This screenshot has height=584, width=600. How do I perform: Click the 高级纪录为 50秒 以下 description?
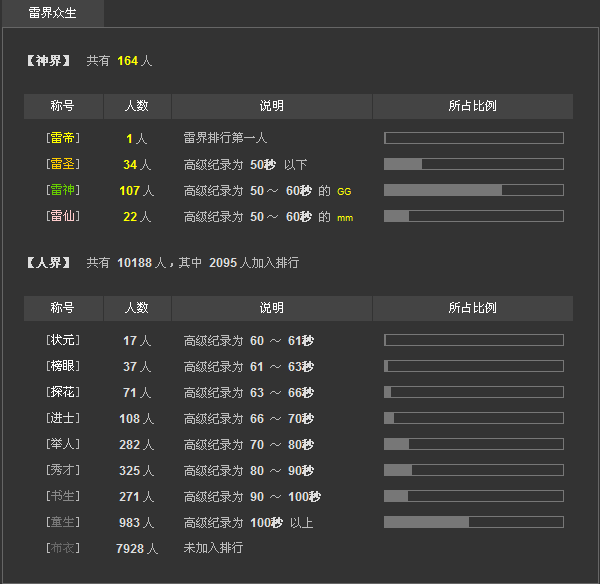[245, 165]
